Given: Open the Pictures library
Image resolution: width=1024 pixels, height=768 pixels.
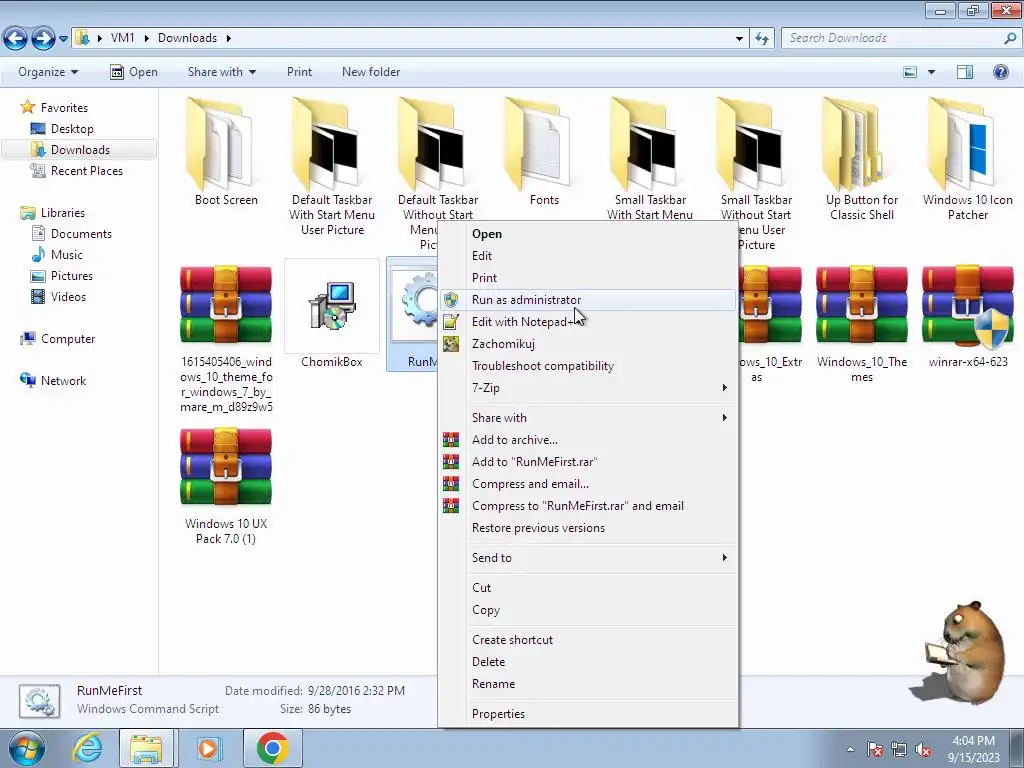Looking at the screenshot, I should (x=62, y=276).
